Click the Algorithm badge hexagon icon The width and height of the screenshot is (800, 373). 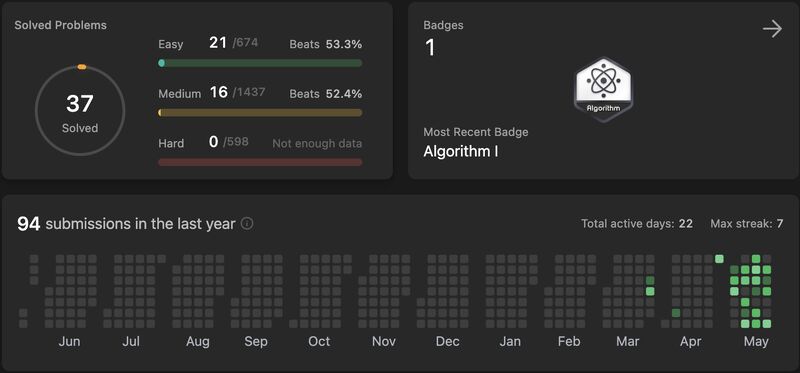coord(604,89)
